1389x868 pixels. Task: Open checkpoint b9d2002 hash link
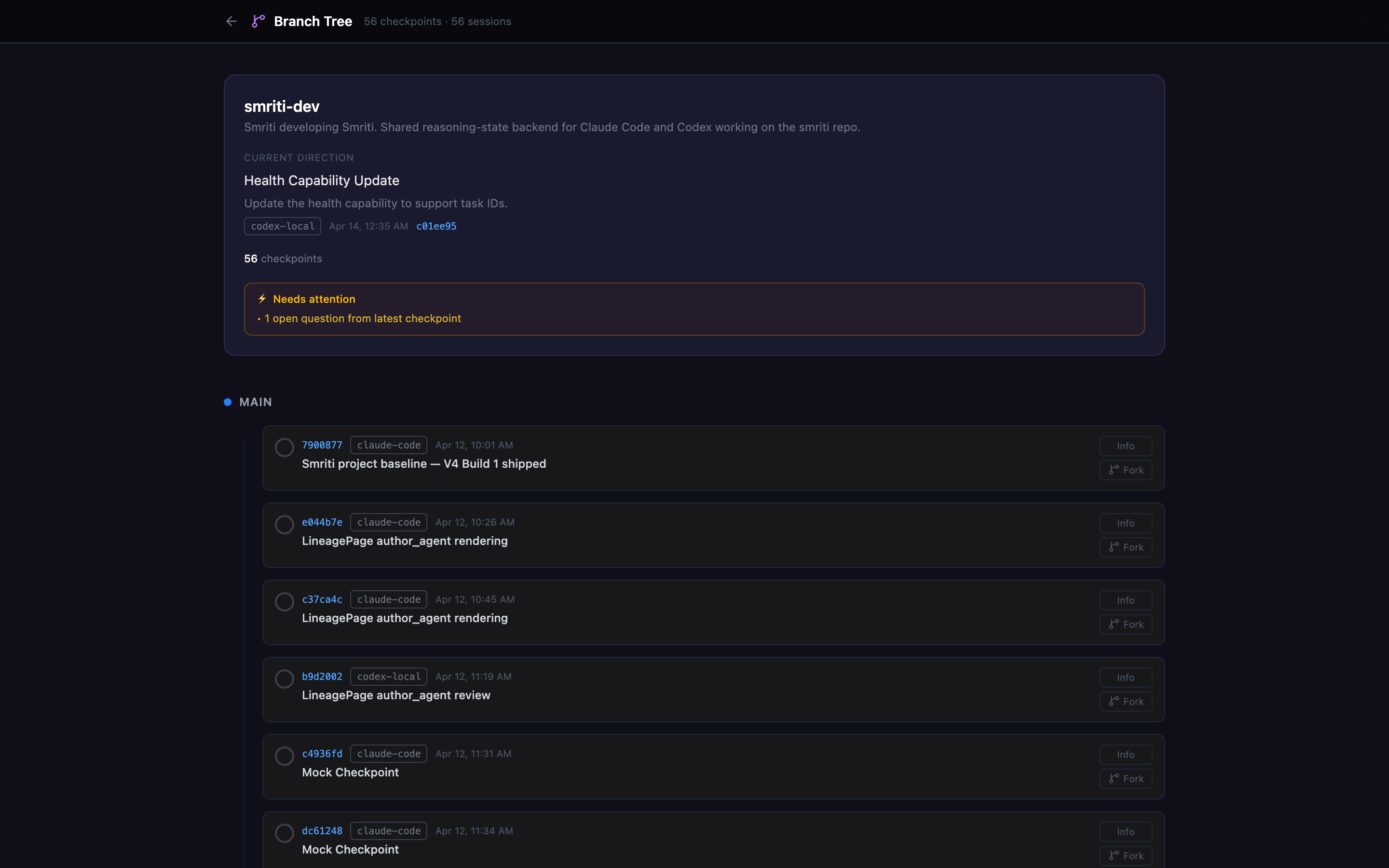point(322,676)
